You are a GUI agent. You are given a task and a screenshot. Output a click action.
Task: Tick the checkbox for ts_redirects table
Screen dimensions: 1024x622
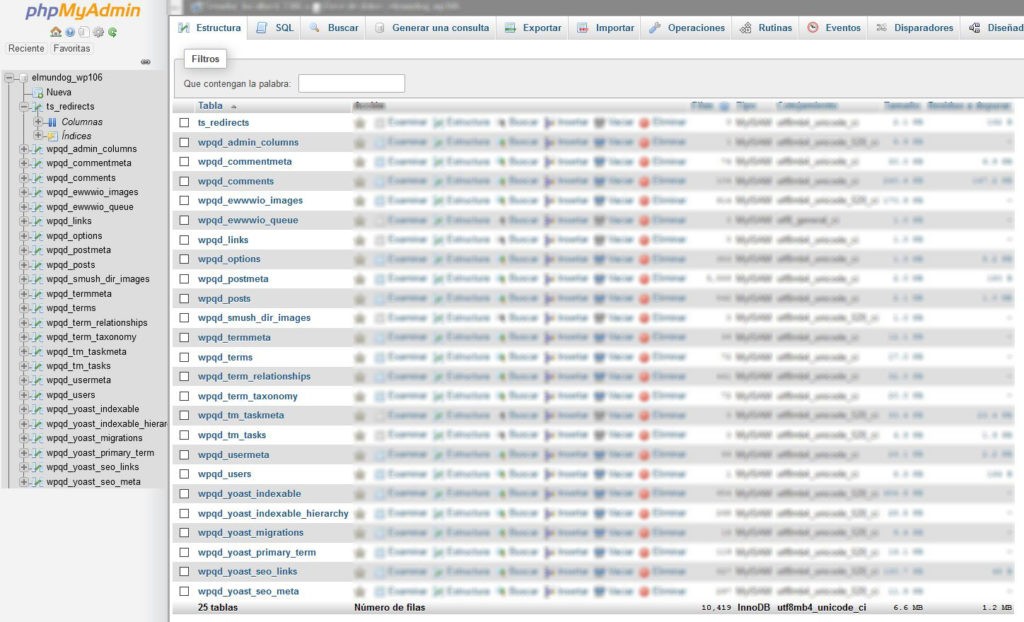point(184,123)
